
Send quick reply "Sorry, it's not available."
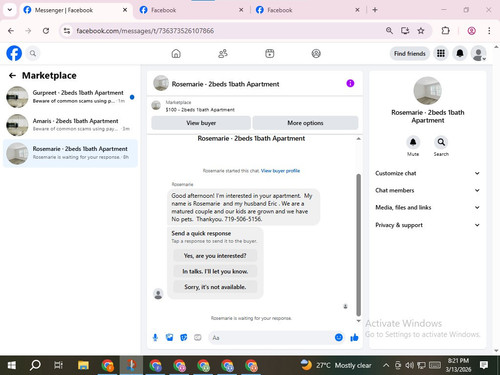click(x=215, y=287)
